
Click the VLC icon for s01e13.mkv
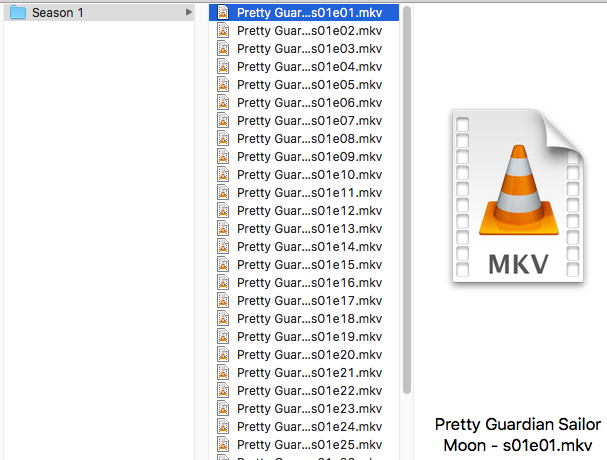coord(223,228)
